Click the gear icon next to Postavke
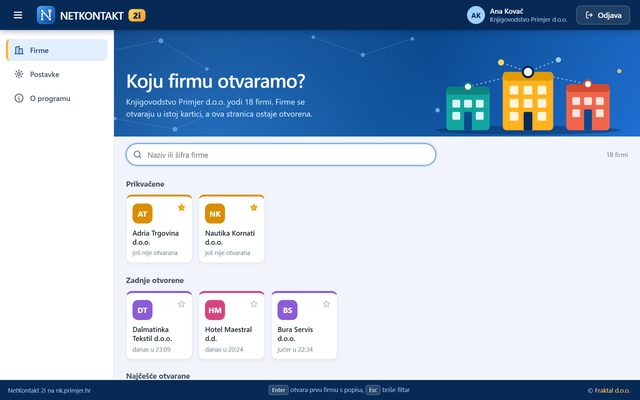 tap(19, 74)
